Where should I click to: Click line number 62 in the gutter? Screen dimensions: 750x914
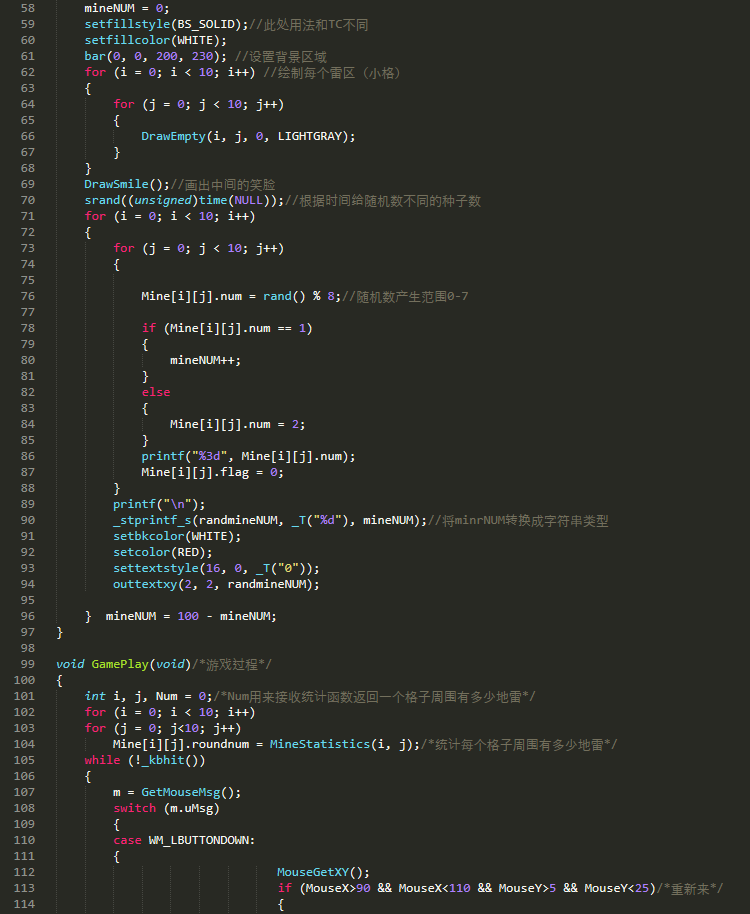[27, 72]
